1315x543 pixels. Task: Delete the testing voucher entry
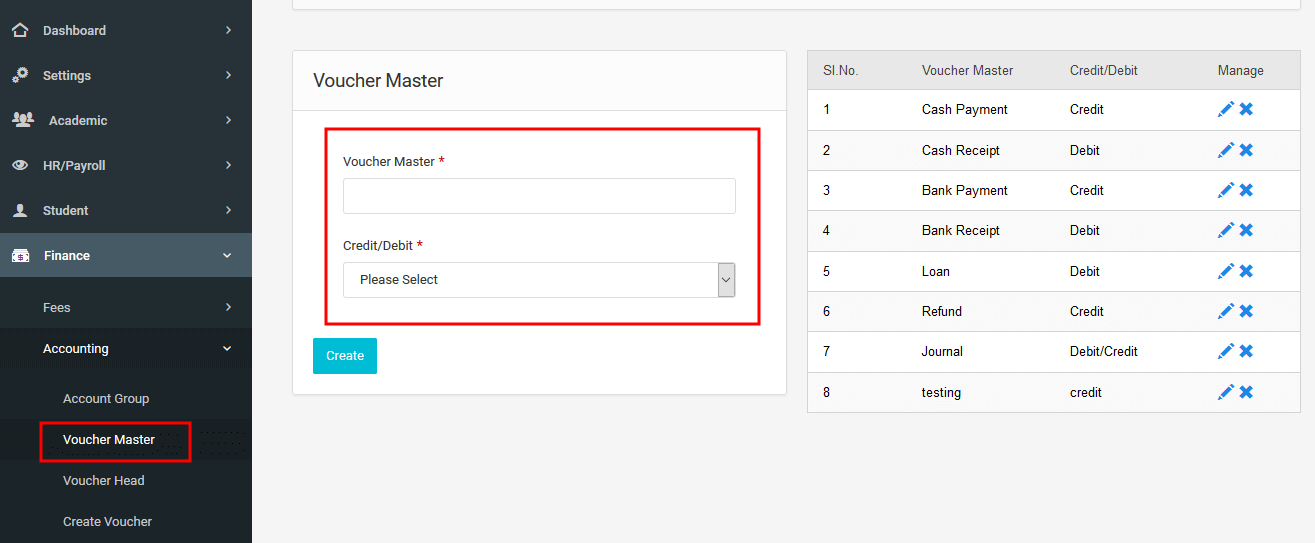pos(1246,392)
